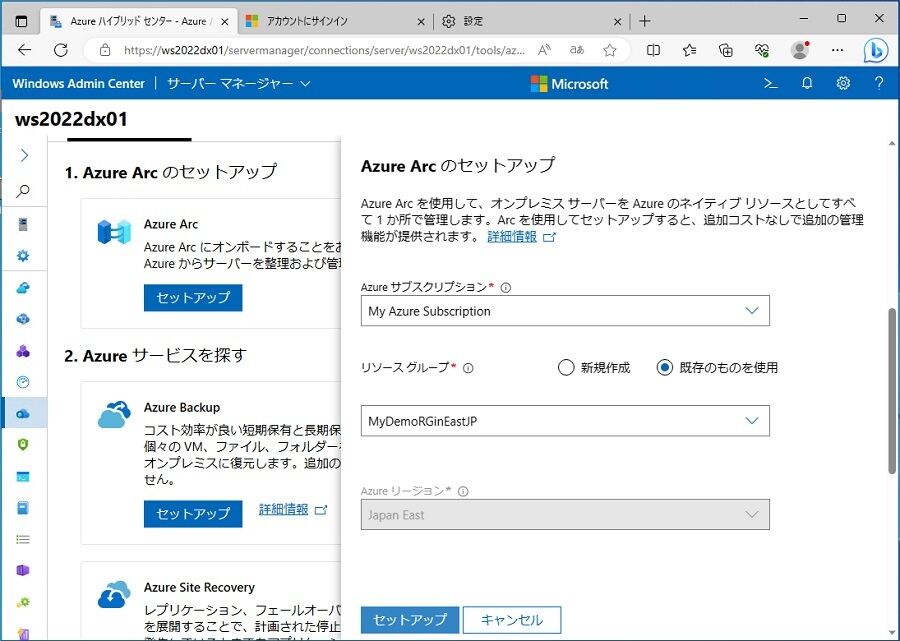Switch to the Azure ハイブリッド センター tab
The height and width of the screenshot is (641, 900).
138,21
